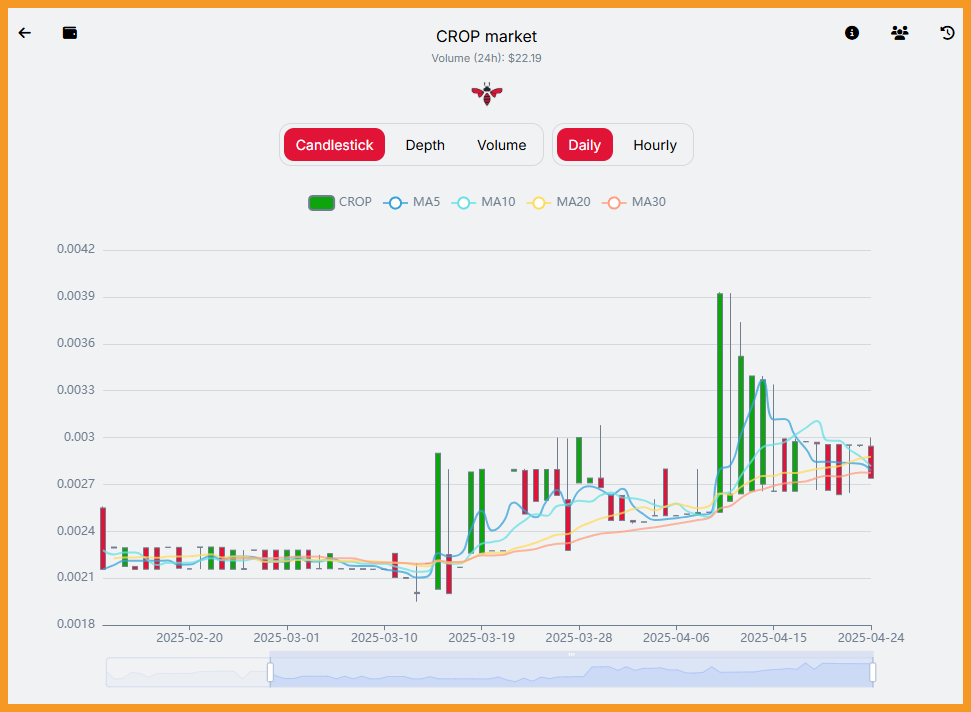The height and width of the screenshot is (712, 971).
Task: Switch to the Depth chart tab
Action: (x=425, y=145)
